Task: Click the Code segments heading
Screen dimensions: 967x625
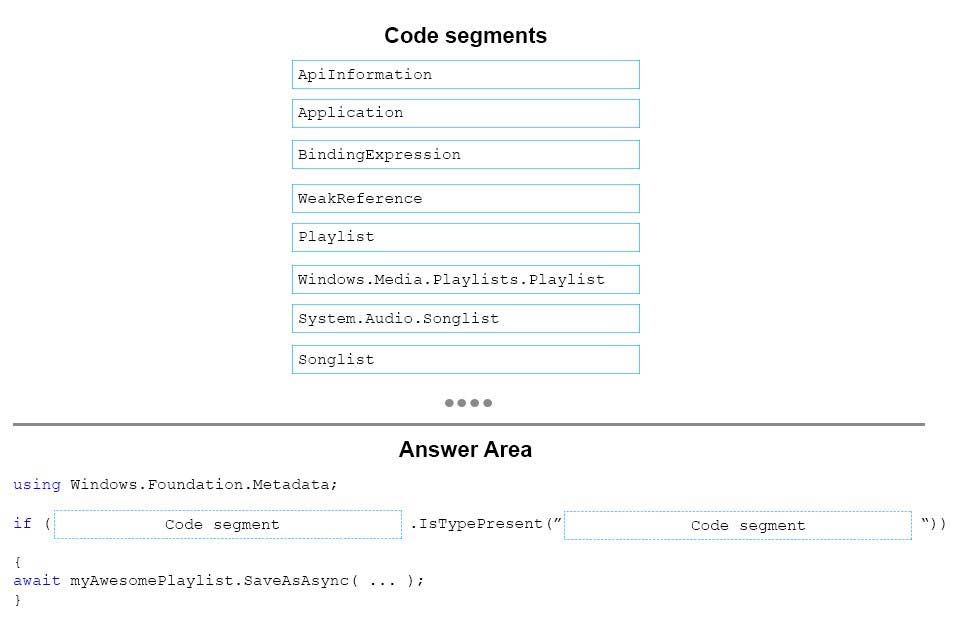Action: pos(466,36)
